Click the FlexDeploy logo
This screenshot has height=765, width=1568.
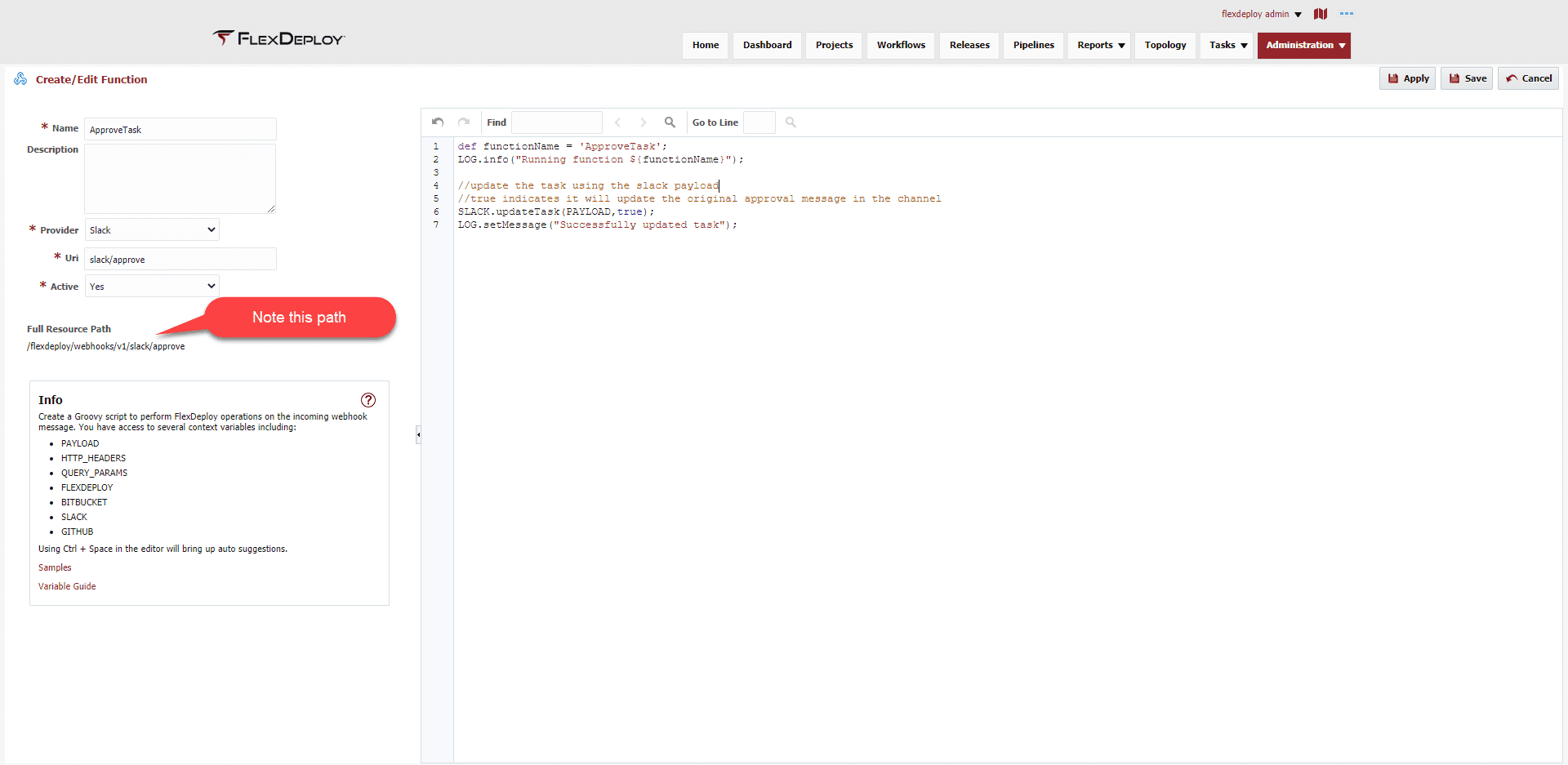point(279,38)
